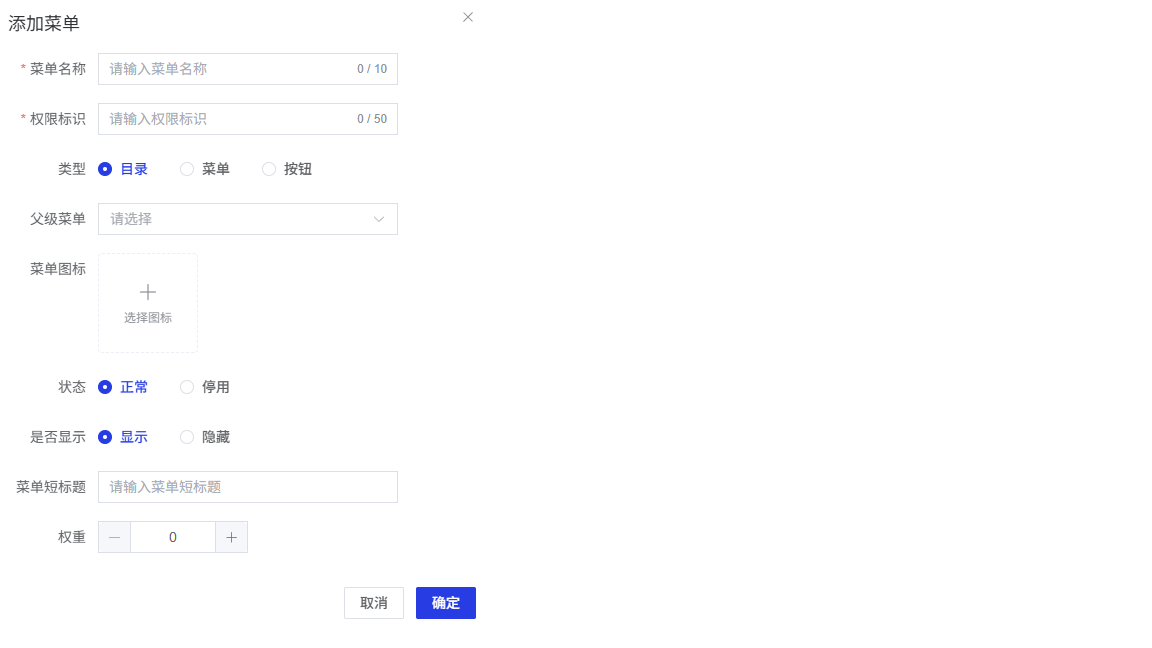Click the plus icon to select menu icon
The height and width of the screenshot is (648, 1152).
[148, 292]
